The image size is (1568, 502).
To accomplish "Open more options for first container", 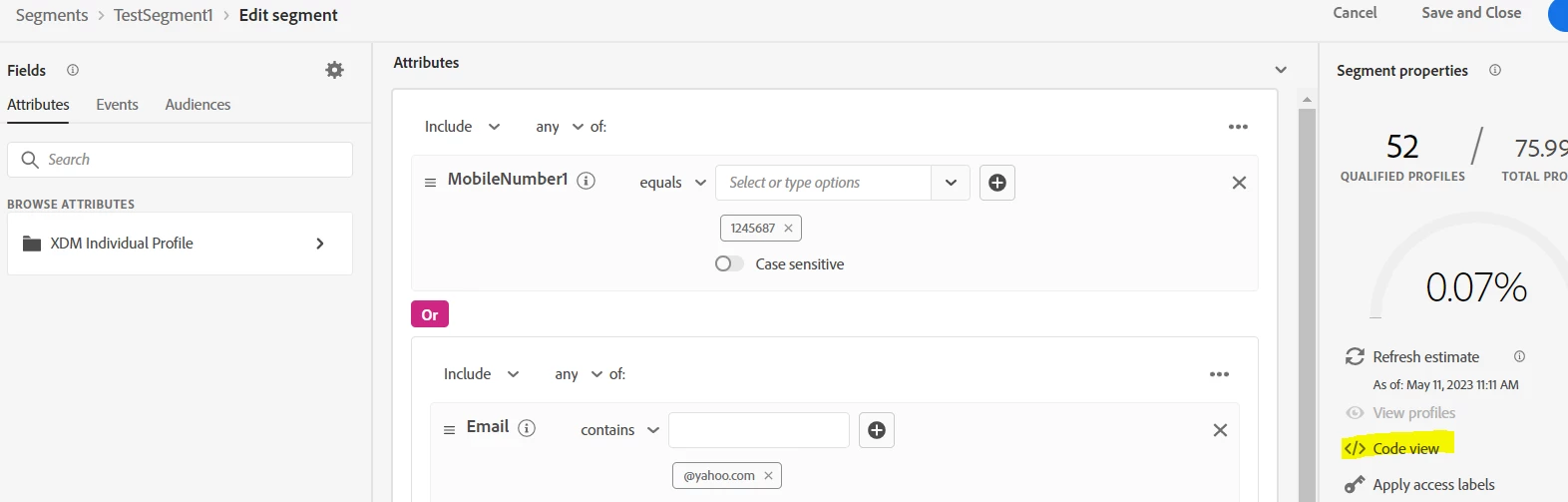I will [x=1238, y=127].
